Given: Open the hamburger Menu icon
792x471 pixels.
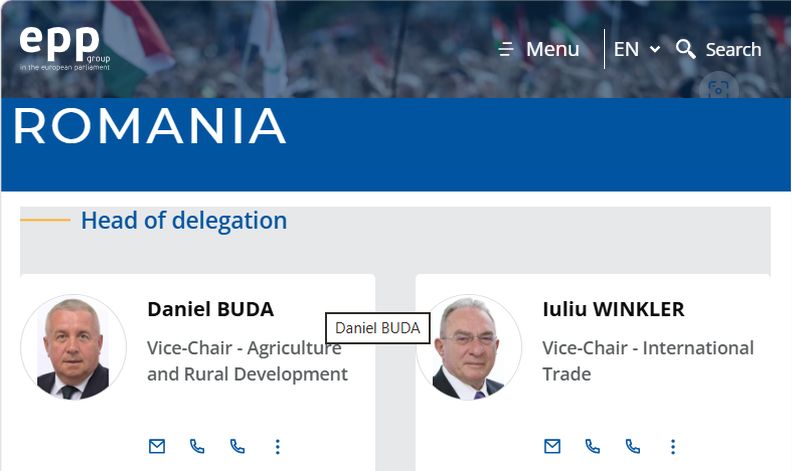Looking at the screenshot, I should click(x=506, y=49).
